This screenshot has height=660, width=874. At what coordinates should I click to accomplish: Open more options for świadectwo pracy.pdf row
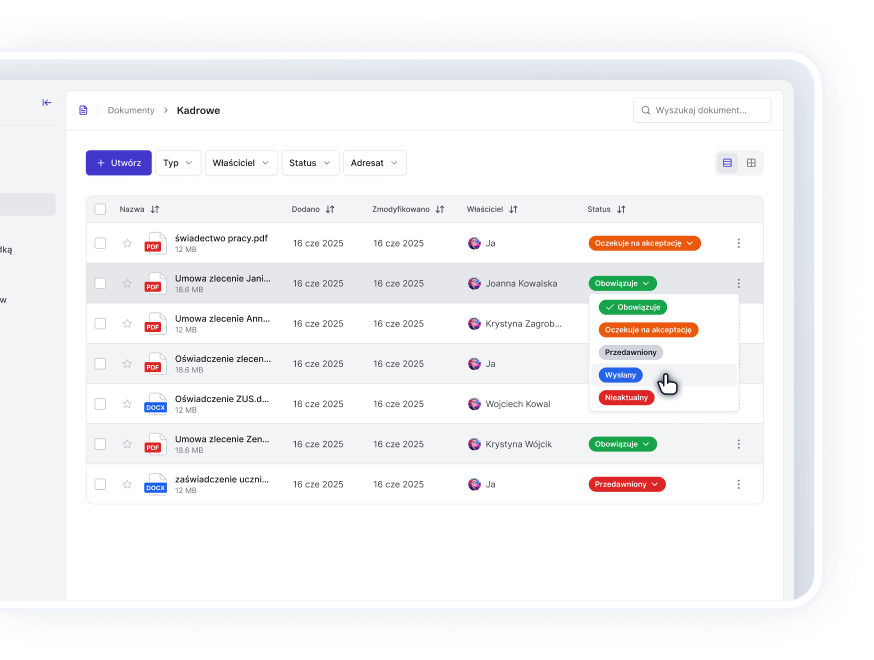[x=739, y=243]
